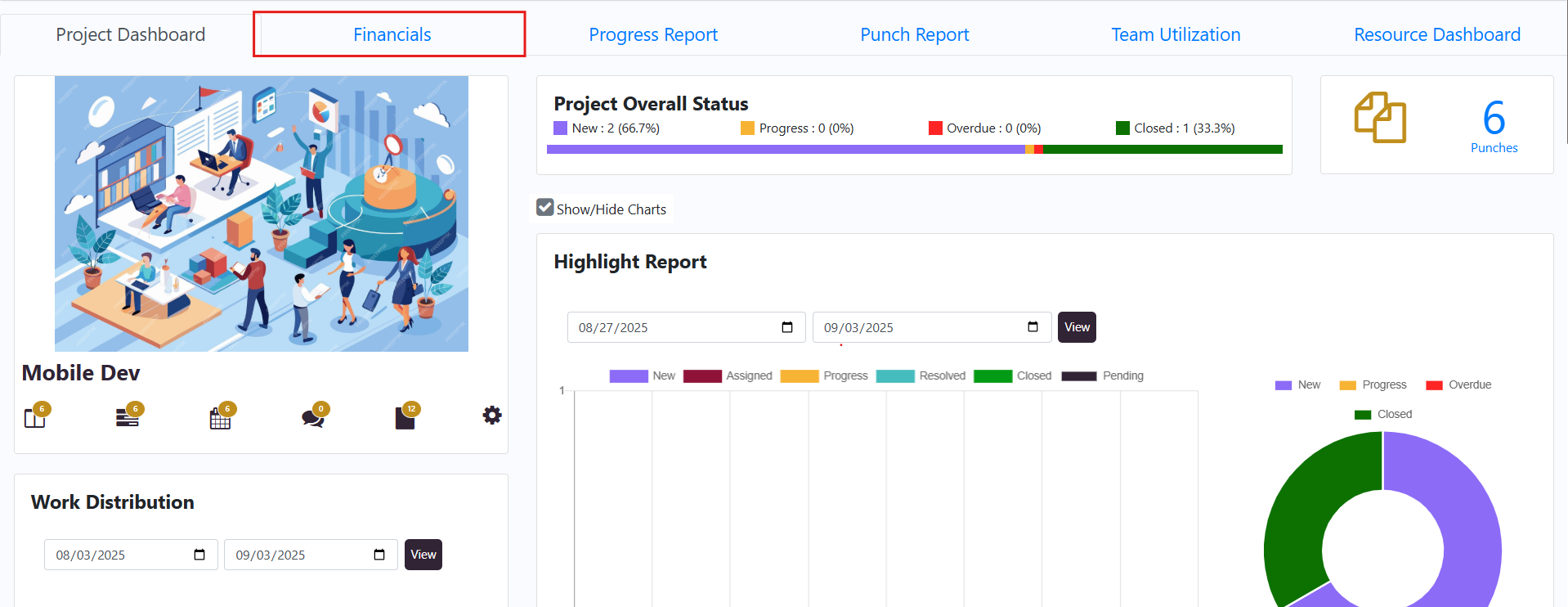1568x607 pixels.
Task: Switch to the Project Dashboard tab
Action: (x=131, y=34)
